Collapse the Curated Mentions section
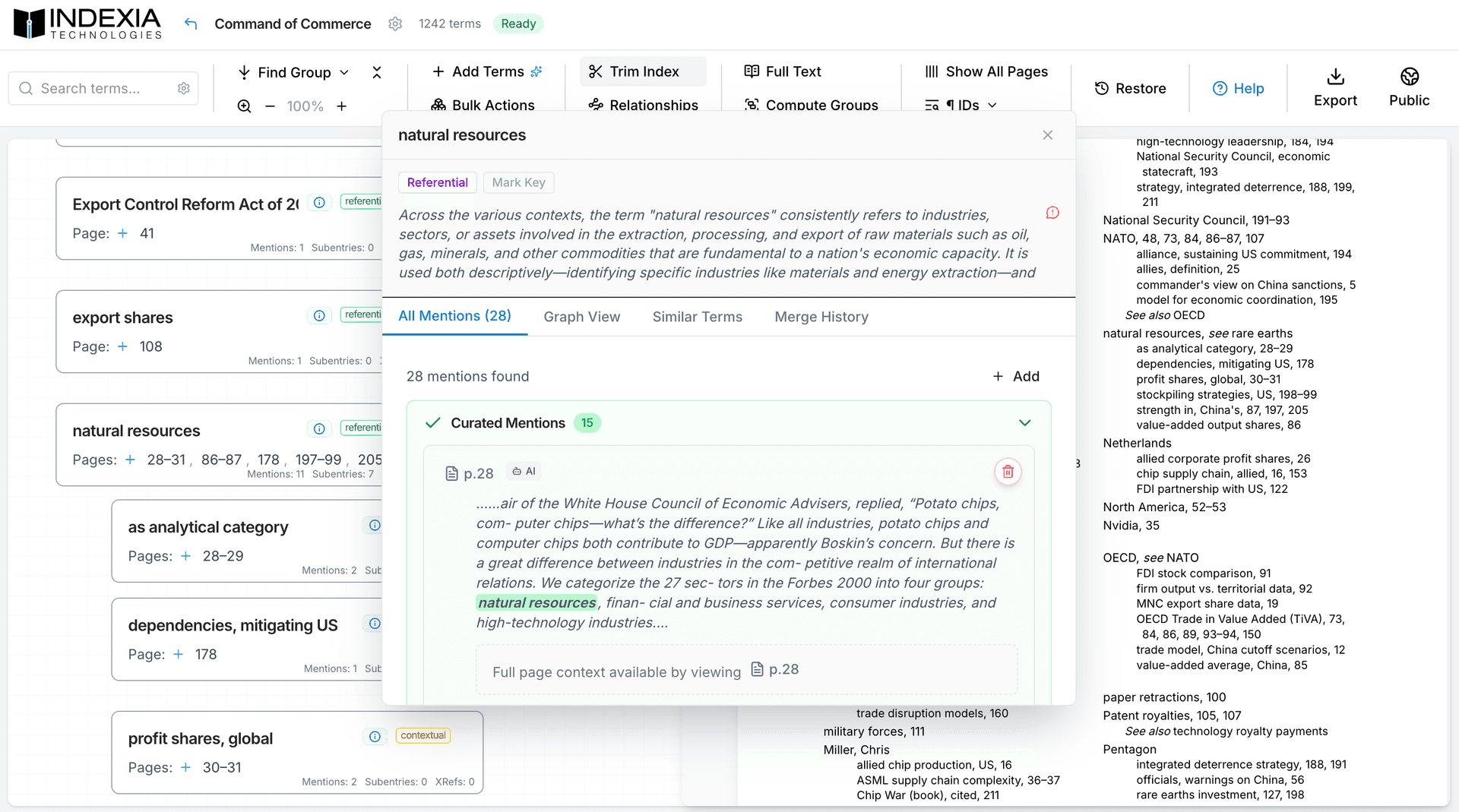 point(1024,422)
